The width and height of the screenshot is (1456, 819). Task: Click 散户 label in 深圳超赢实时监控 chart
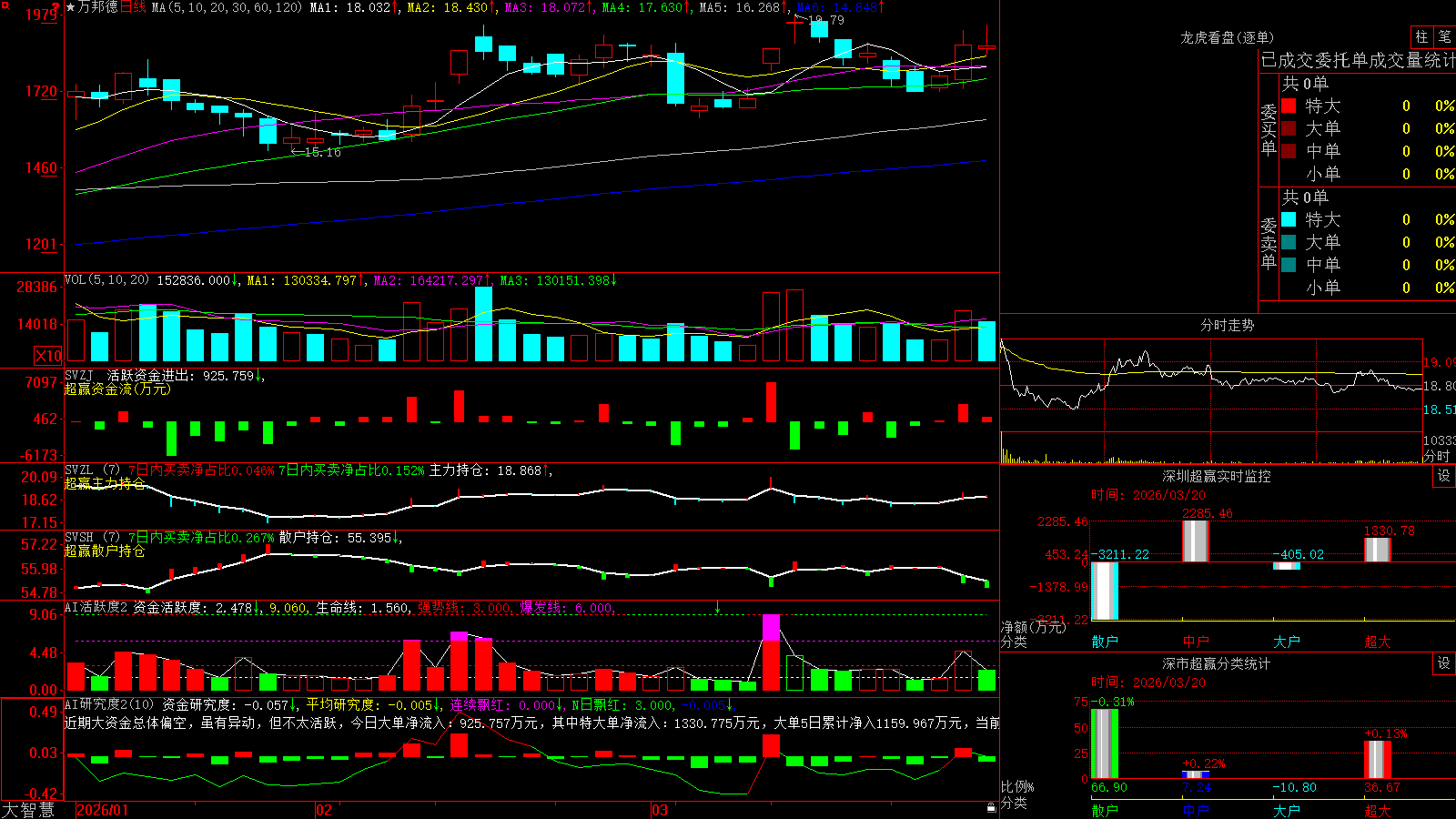tap(1105, 642)
